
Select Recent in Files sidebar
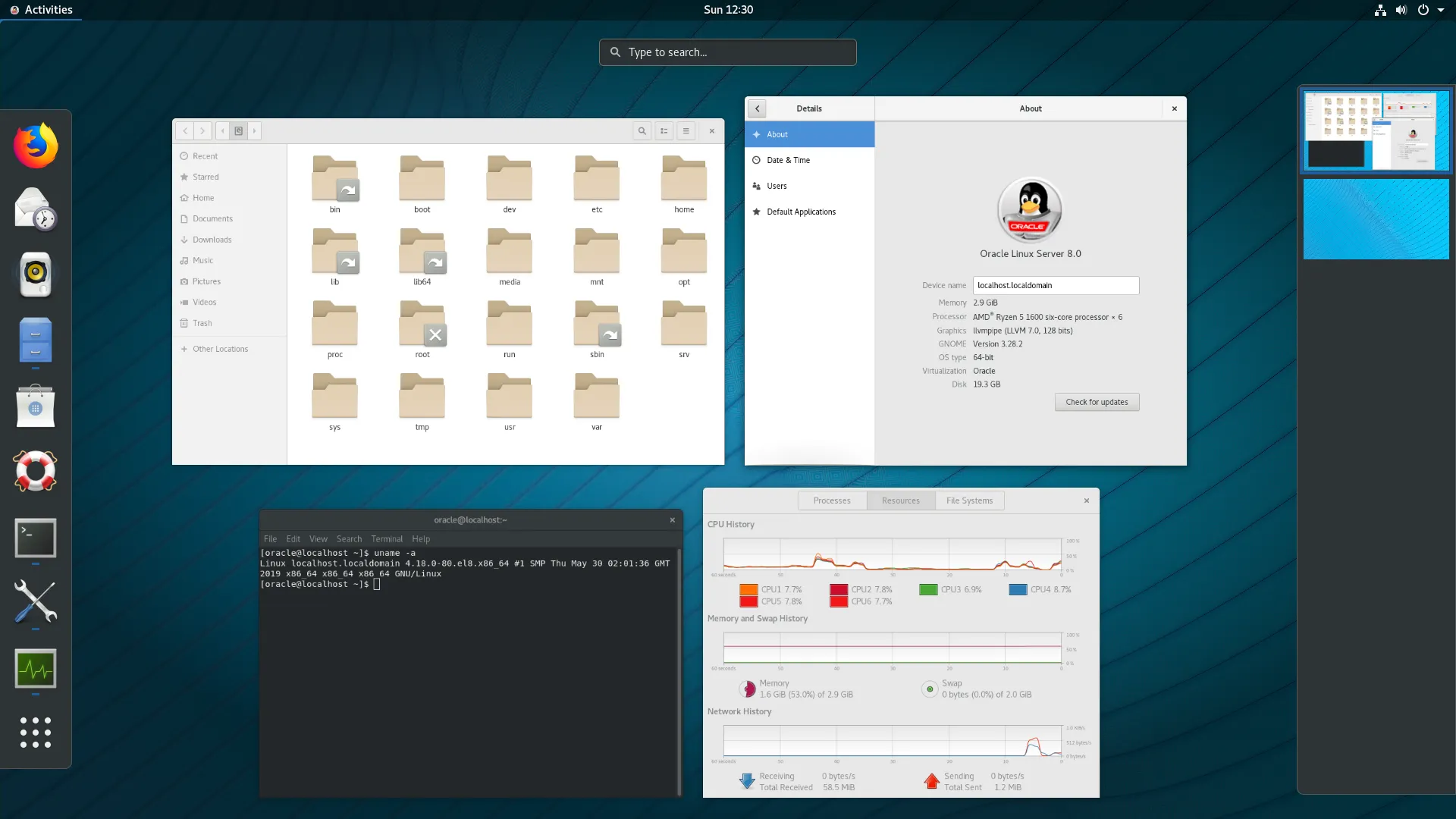[230, 156]
